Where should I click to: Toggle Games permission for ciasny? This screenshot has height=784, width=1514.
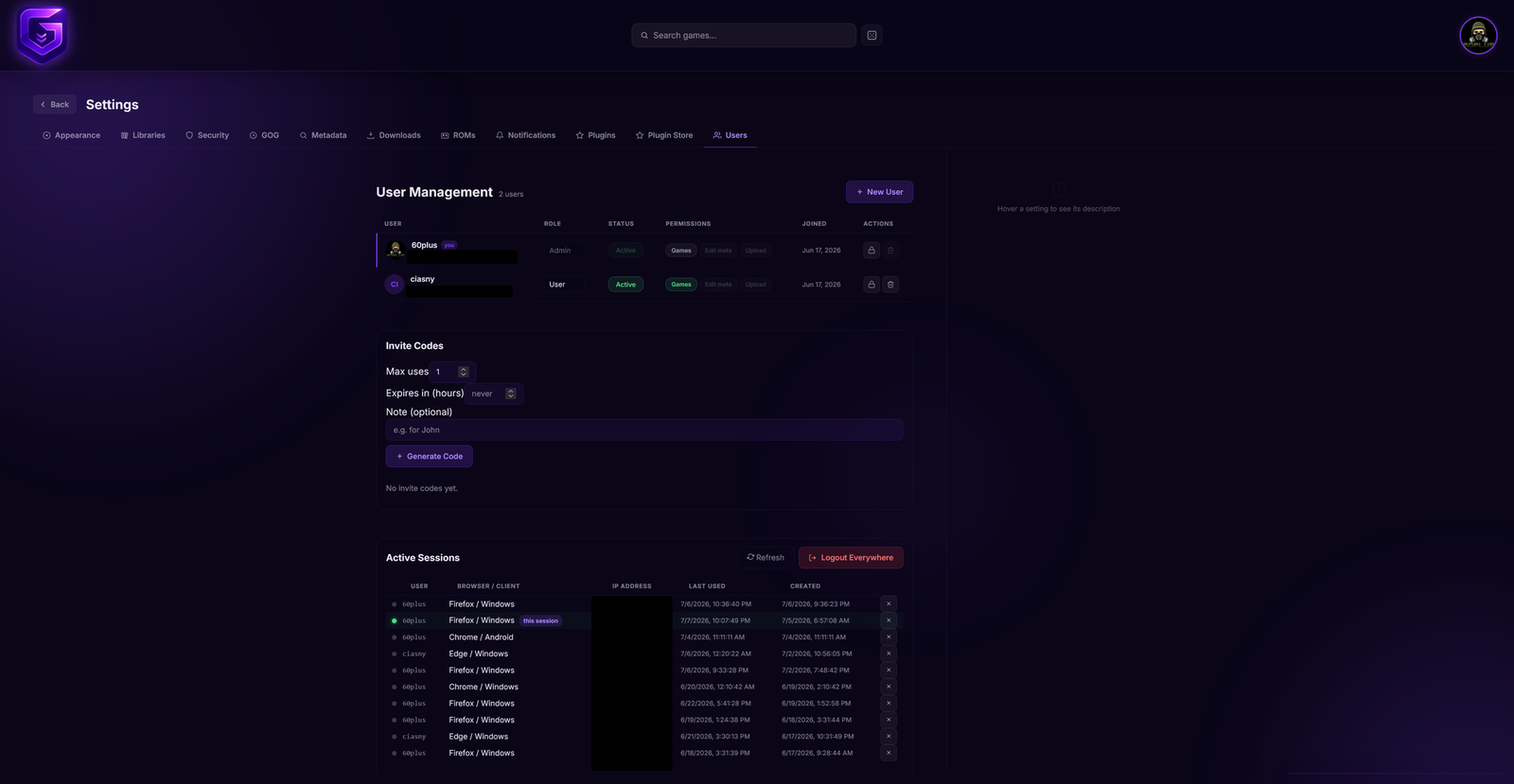[x=681, y=285]
